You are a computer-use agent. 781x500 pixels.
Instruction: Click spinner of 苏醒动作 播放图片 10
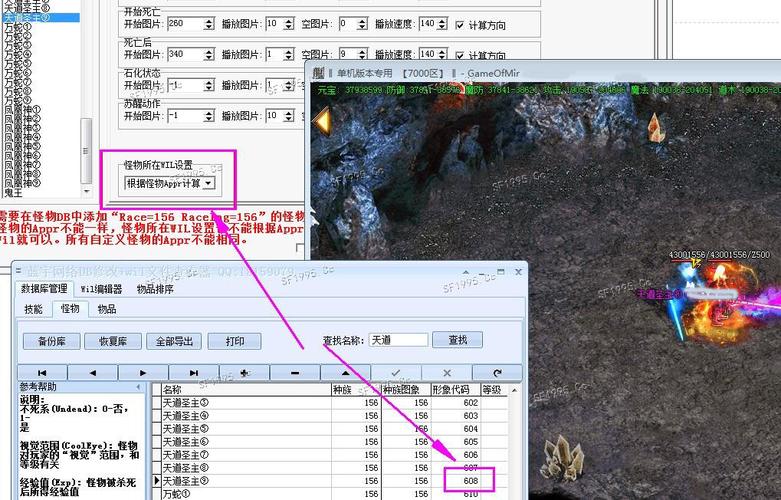click(x=288, y=116)
